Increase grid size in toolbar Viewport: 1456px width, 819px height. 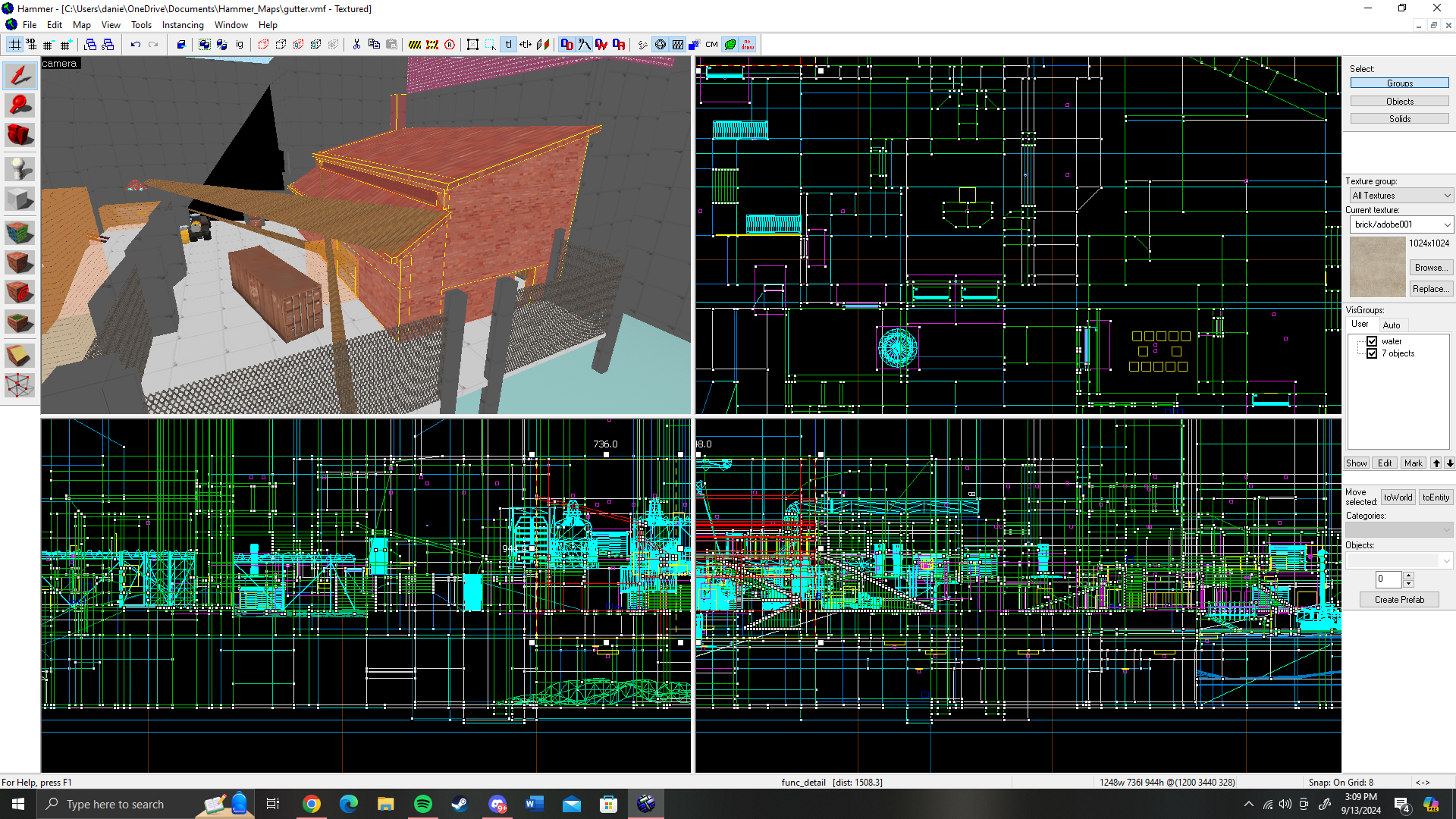pyautogui.click(x=65, y=45)
